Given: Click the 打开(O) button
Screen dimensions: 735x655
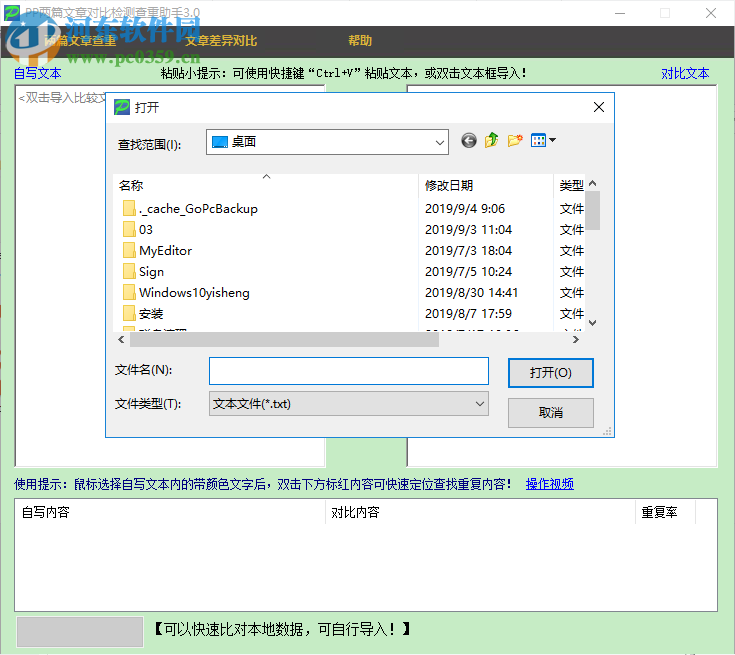Looking at the screenshot, I should pyautogui.click(x=550, y=373).
